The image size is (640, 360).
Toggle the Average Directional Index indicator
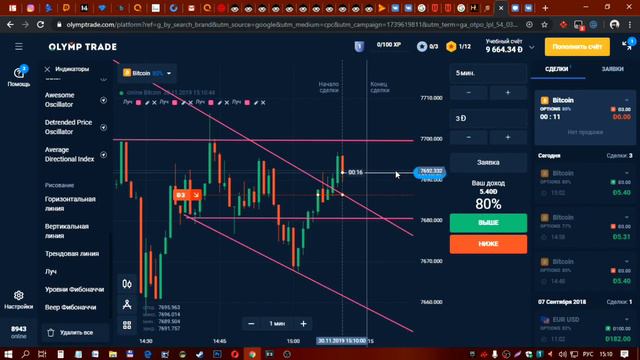tap(104, 155)
